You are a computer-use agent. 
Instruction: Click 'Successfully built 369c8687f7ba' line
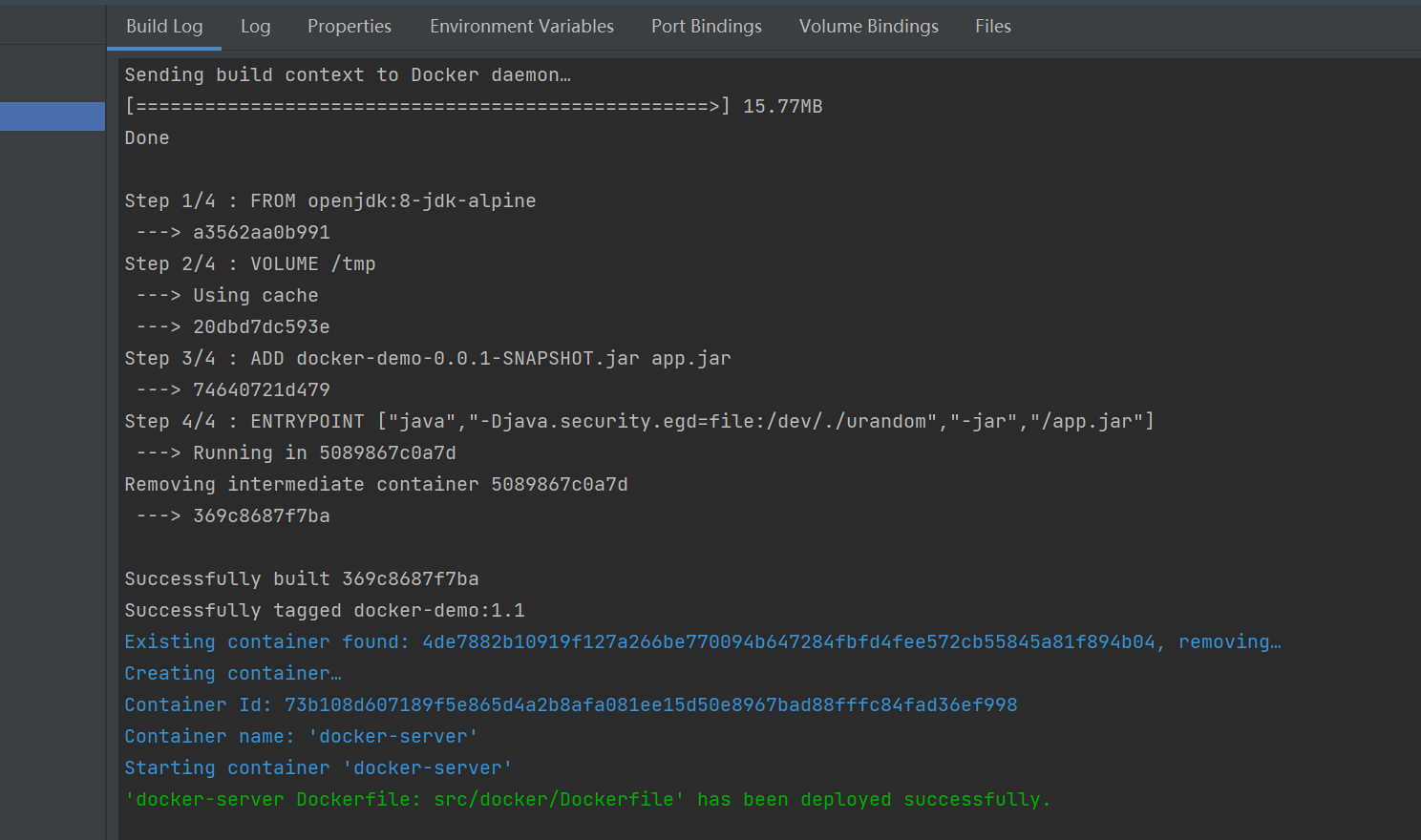[302, 578]
